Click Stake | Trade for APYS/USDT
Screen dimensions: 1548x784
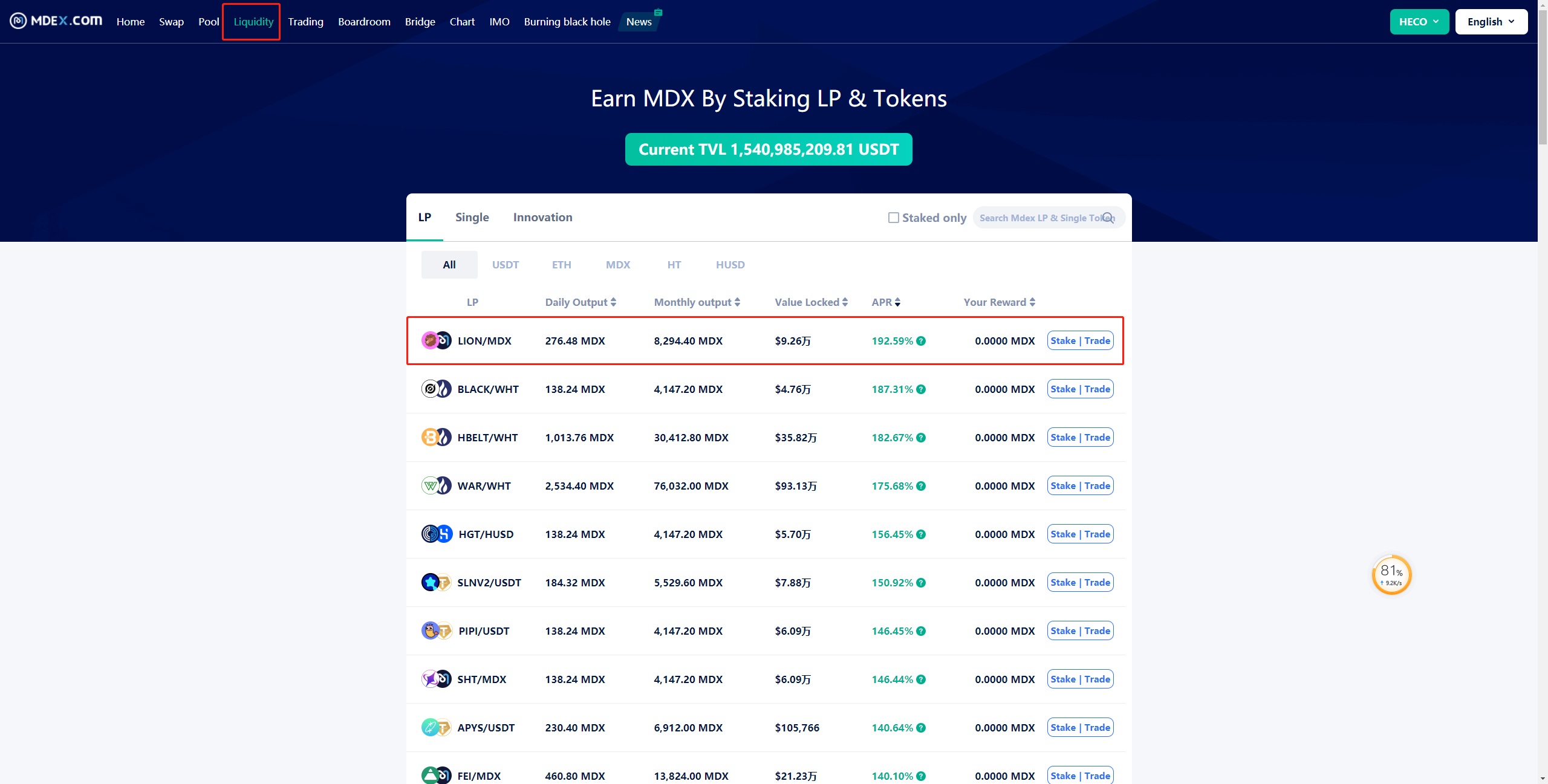click(1080, 728)
